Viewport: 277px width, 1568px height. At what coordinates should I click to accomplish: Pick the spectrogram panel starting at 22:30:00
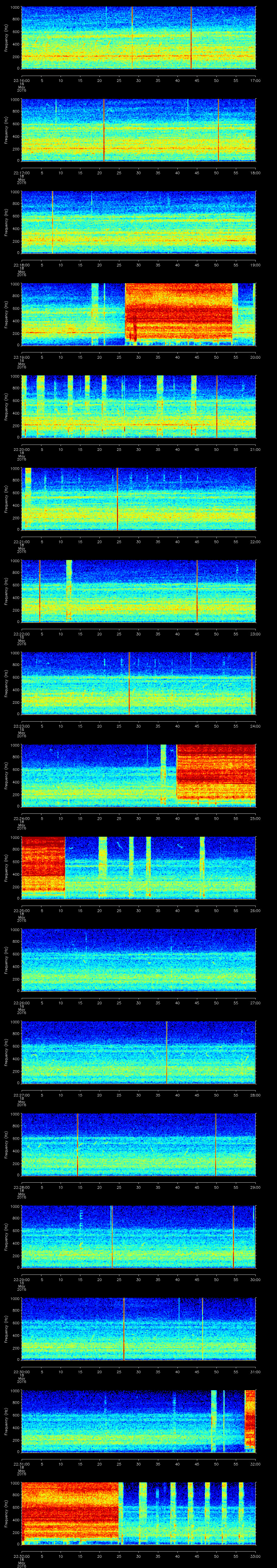point(139,1329)
